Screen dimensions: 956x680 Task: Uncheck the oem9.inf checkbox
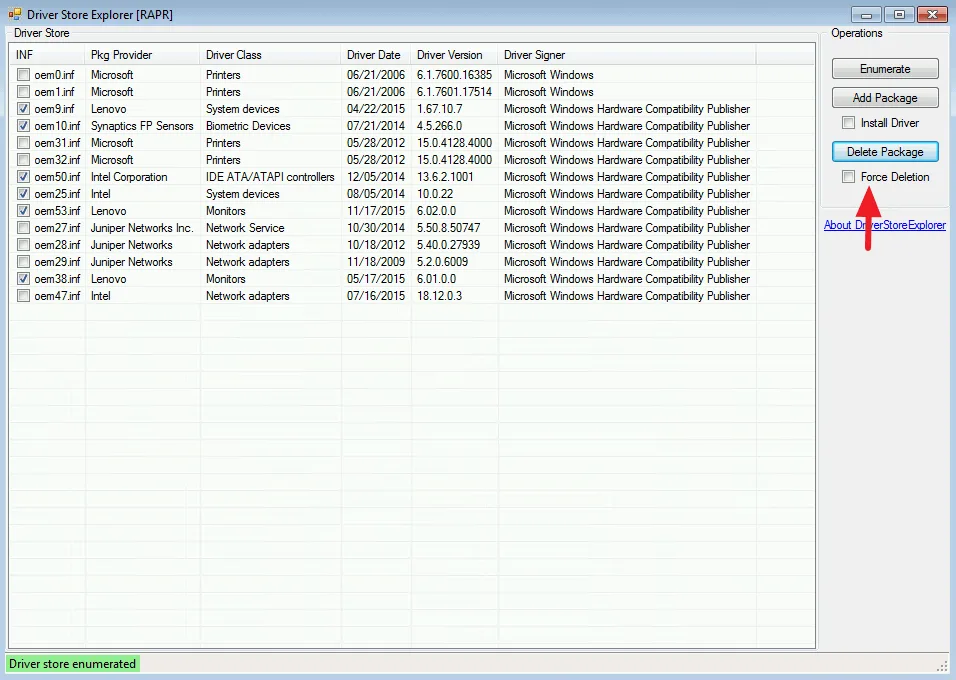23,109
